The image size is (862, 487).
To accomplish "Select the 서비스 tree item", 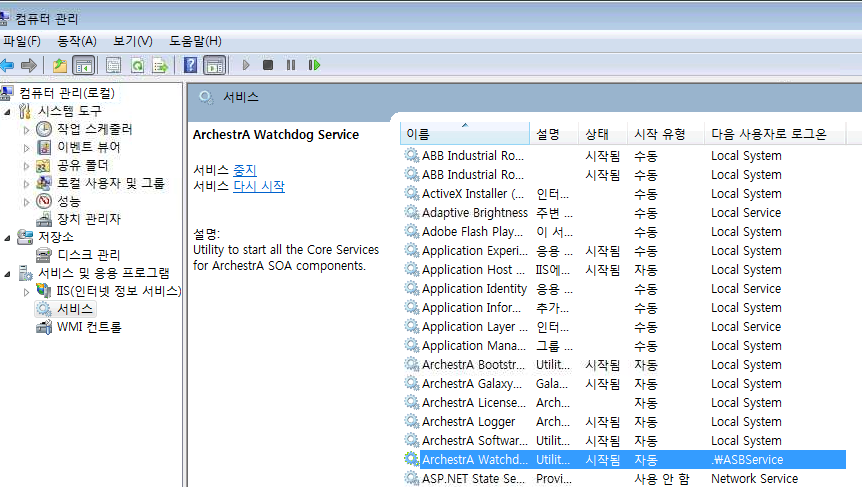I will (x=75, y=309).
